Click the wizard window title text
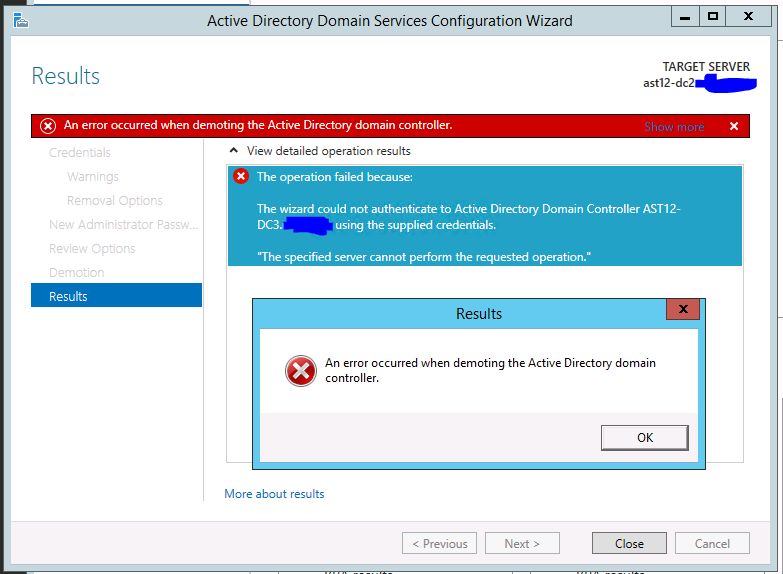783x574 pixels. coord(390,21)
